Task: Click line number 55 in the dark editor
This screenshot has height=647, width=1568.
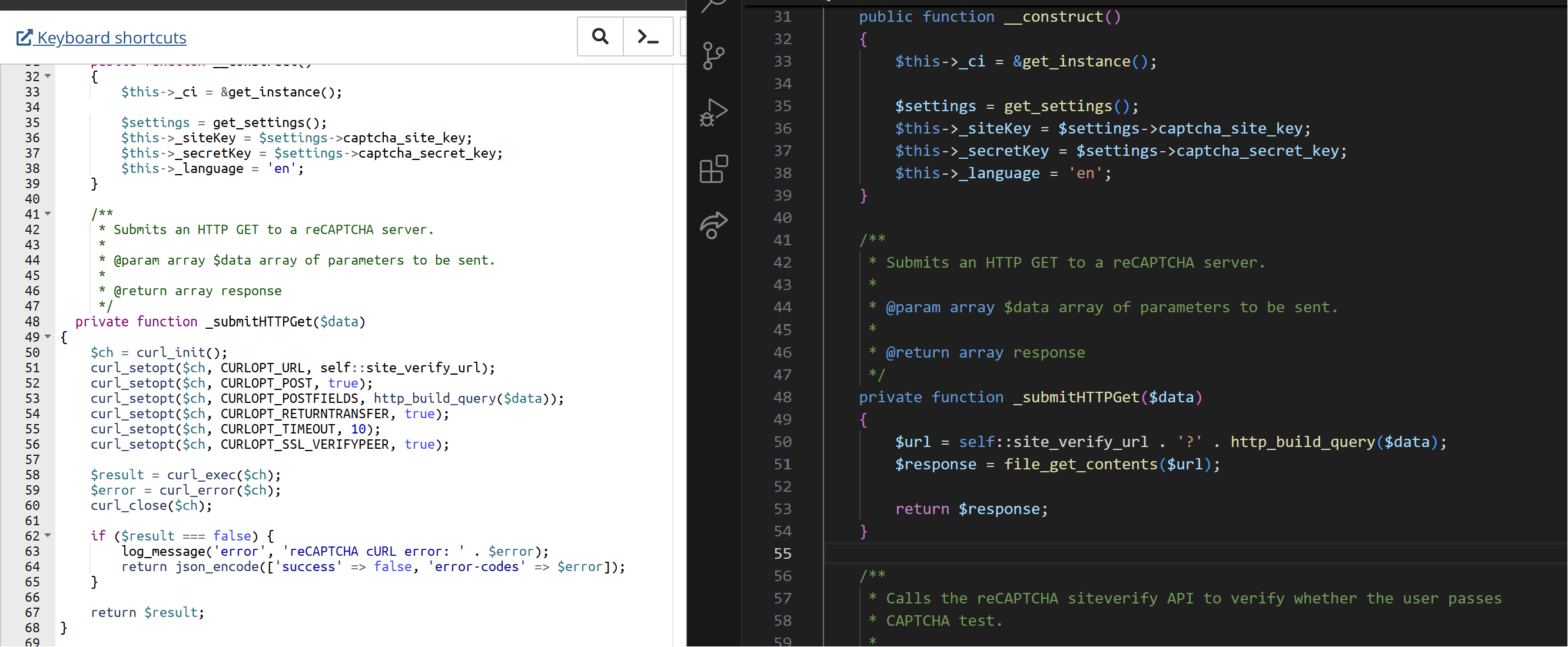Action: click(x=783, y=553)
